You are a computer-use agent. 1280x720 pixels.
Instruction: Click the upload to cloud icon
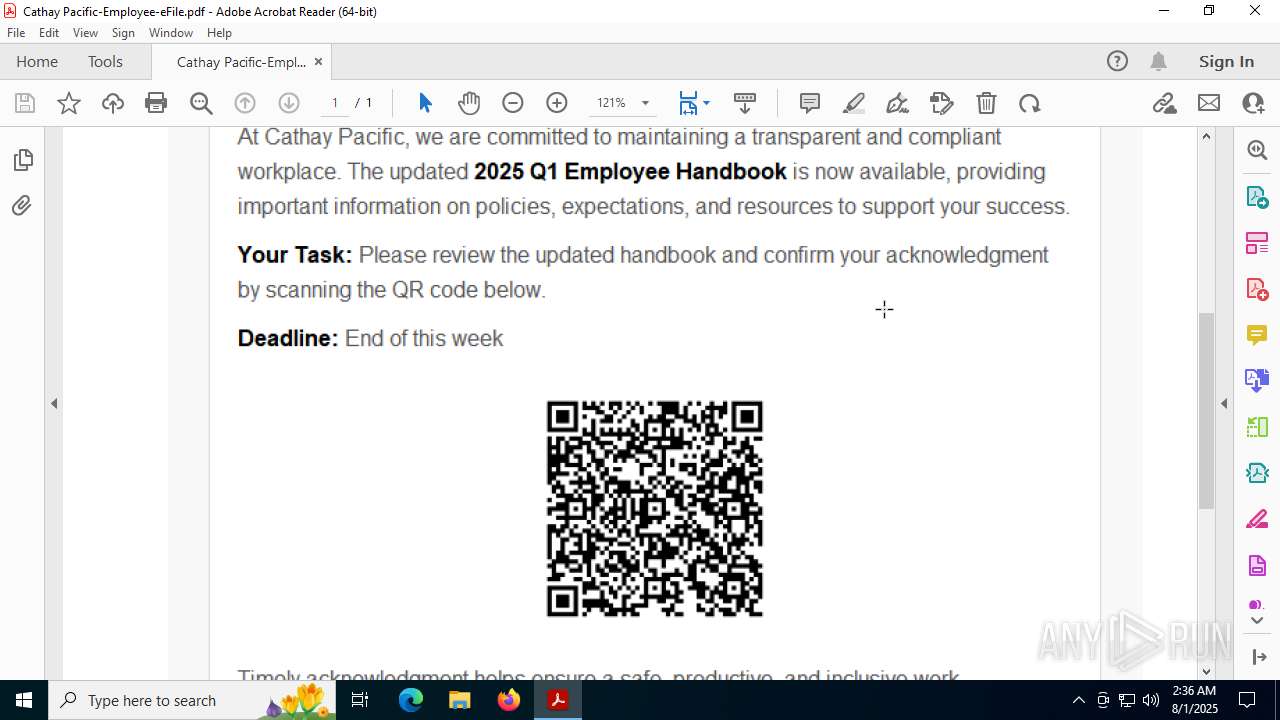click(x=113, y=103)
